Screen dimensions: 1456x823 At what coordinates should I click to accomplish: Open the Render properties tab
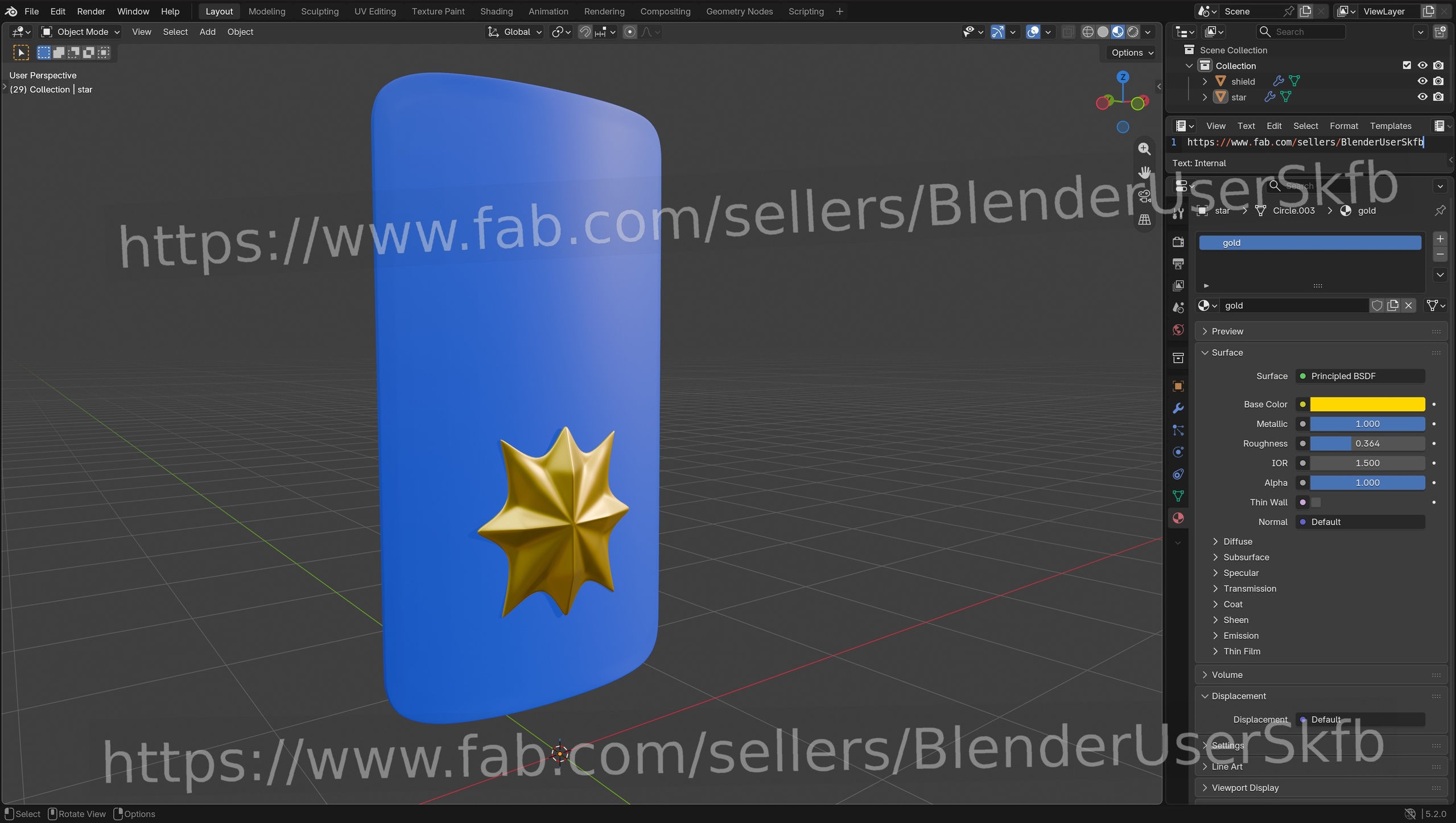[1178, 242]
